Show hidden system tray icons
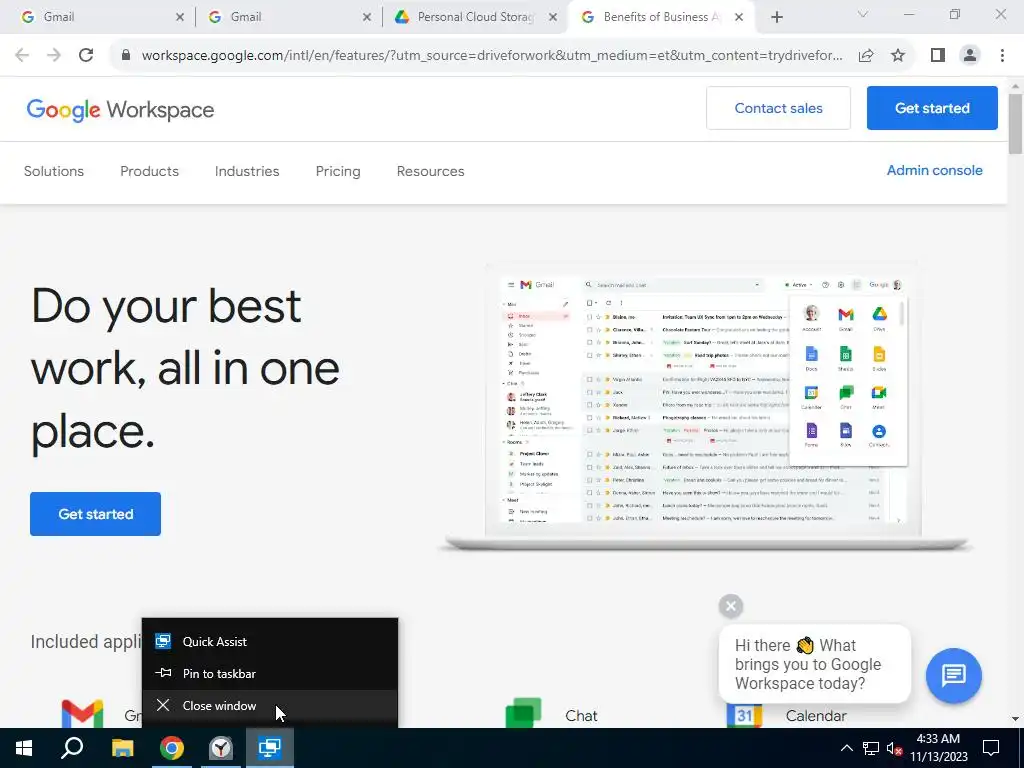Screen dimensions: 1024x768 point(846,748)
